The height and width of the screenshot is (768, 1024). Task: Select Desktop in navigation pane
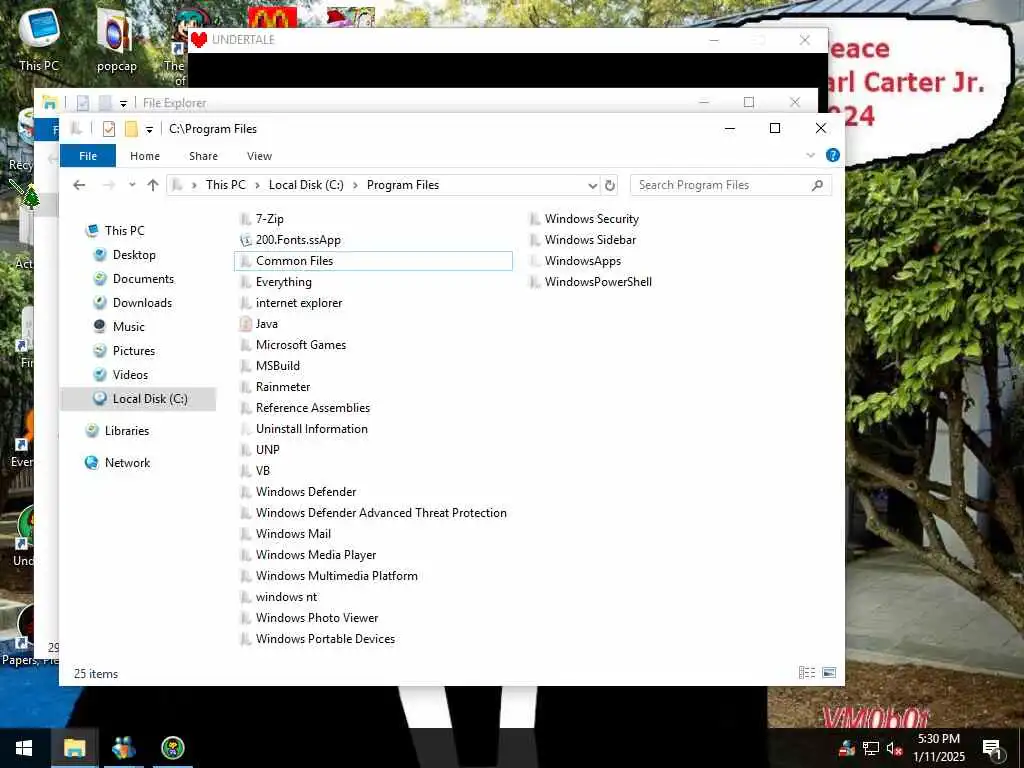click(134, 255)
